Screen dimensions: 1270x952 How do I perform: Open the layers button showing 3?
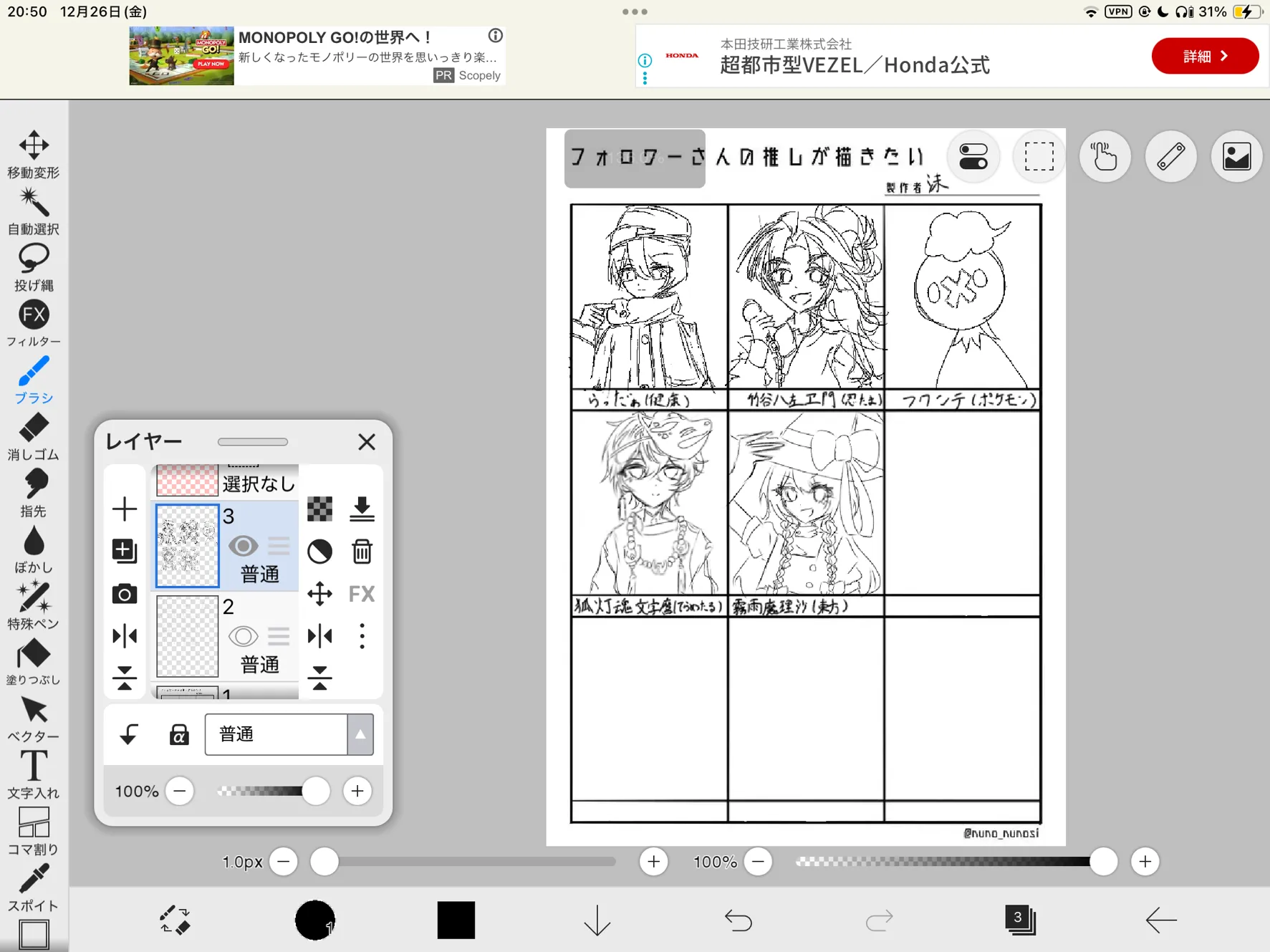pos(1020,920)
